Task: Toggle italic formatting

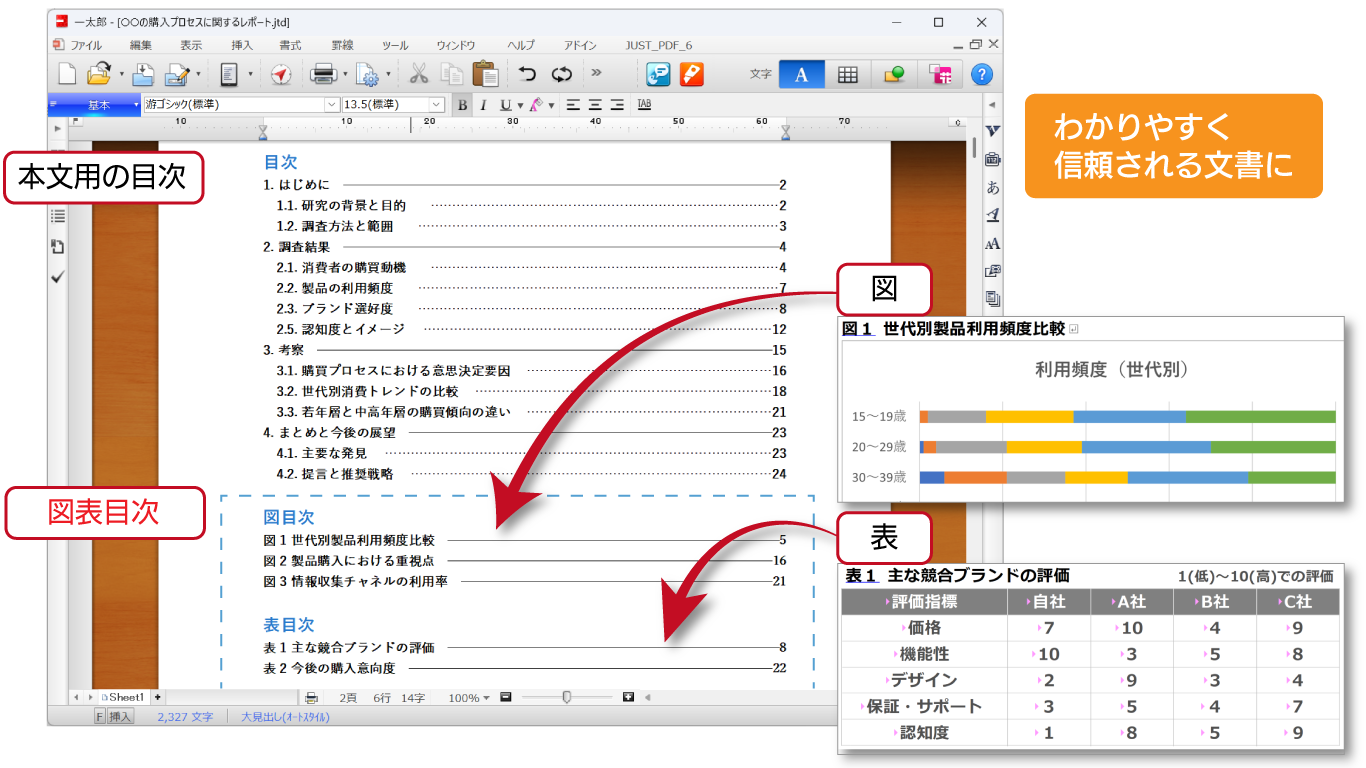Action: (483, 105)
